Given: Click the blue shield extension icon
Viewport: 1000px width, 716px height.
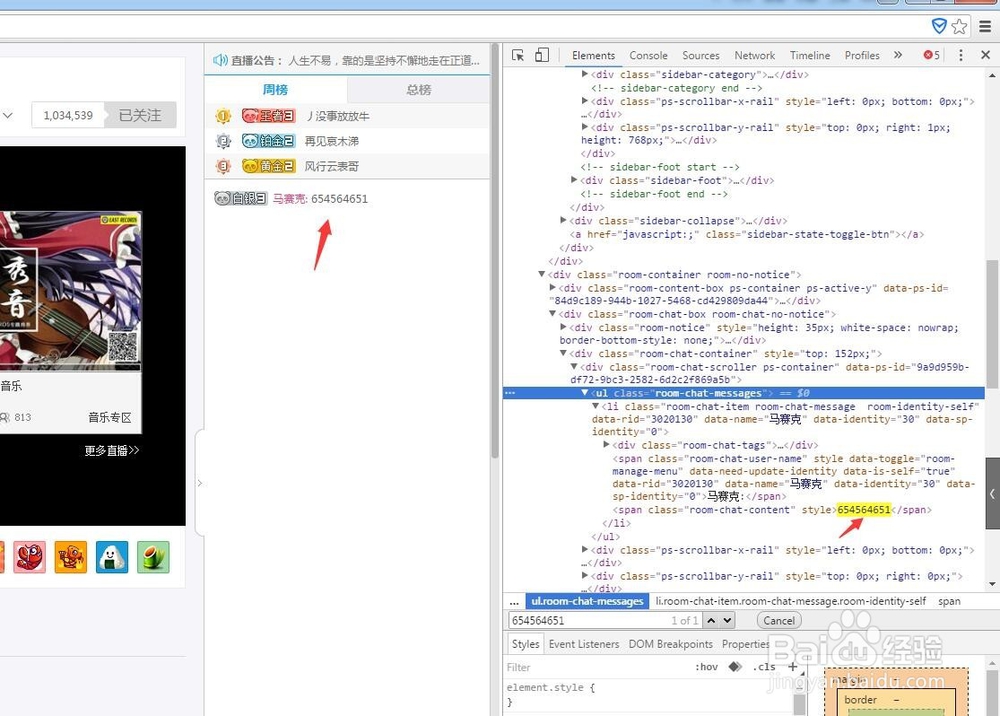Looking at the screenshot, I should tap(939, 26).
